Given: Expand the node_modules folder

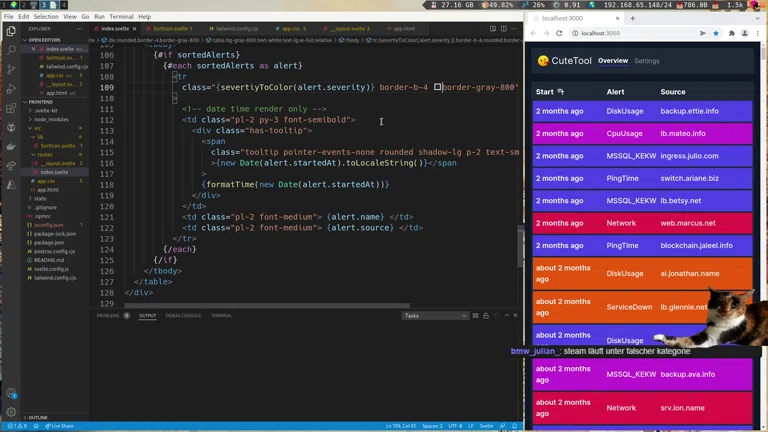Looking at the screenshot, I should pyautogui.click(x=51, y=120).
